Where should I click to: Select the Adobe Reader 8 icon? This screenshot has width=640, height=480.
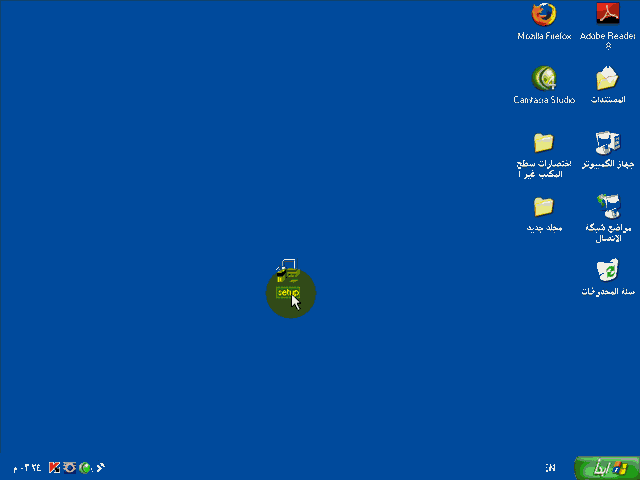[608, 15]
